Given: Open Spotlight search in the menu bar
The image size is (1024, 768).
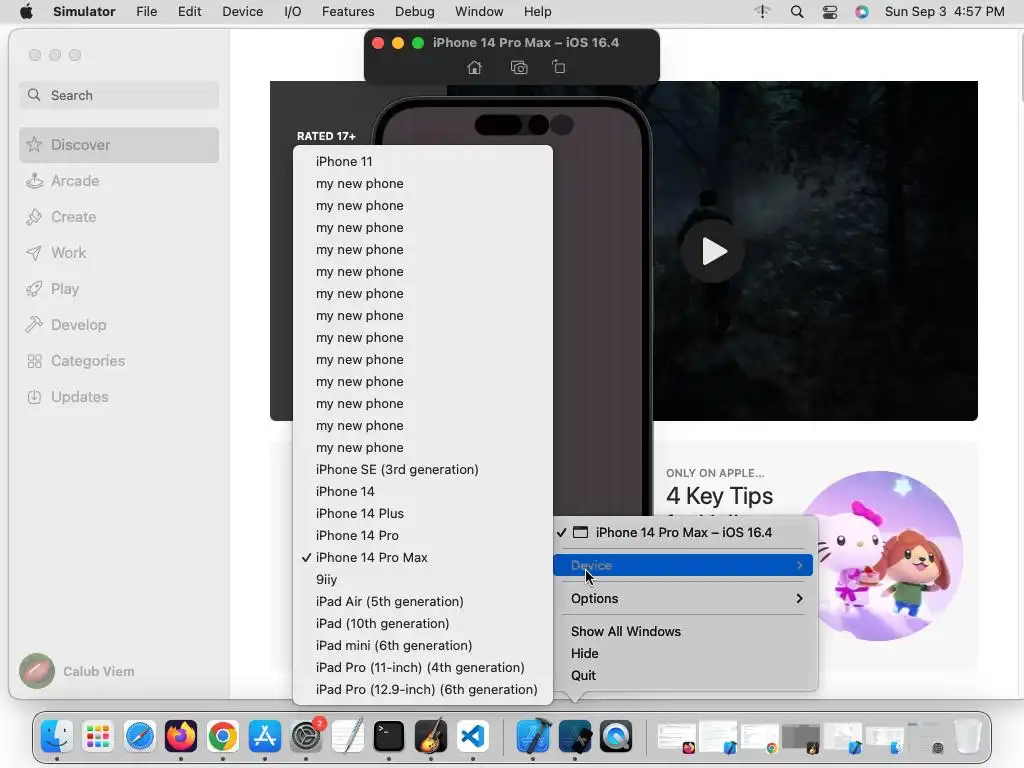Looking at the screenshot, I should point(797,12).
